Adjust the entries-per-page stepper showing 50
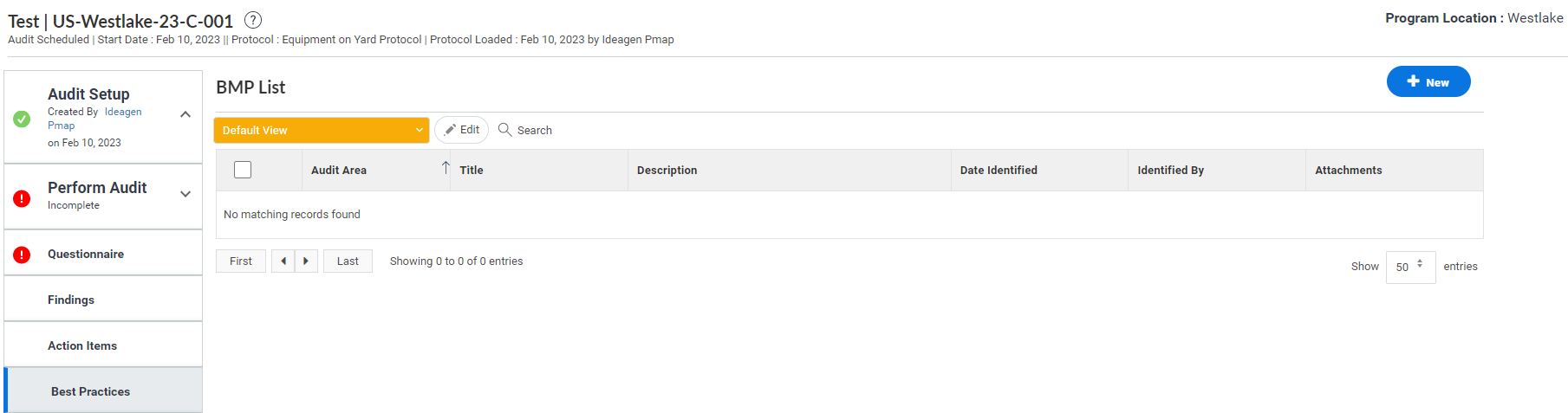This screenshot has width=1568, height=413. [1410, 267]
